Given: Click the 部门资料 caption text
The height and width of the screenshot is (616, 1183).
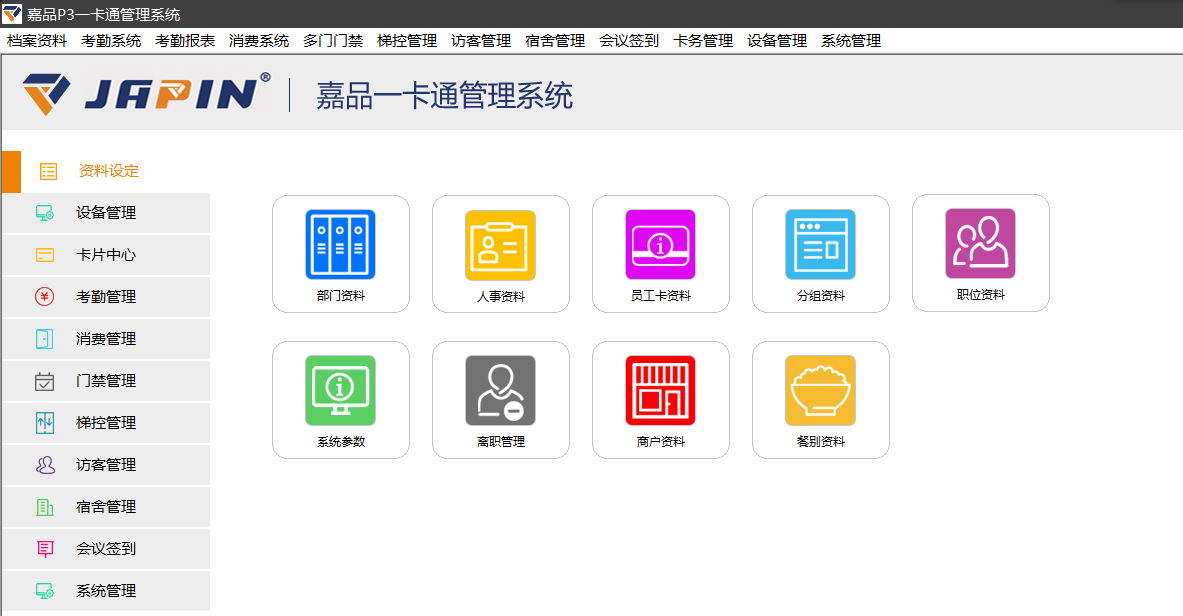Looking at the screenshot, I should (340, 296).
